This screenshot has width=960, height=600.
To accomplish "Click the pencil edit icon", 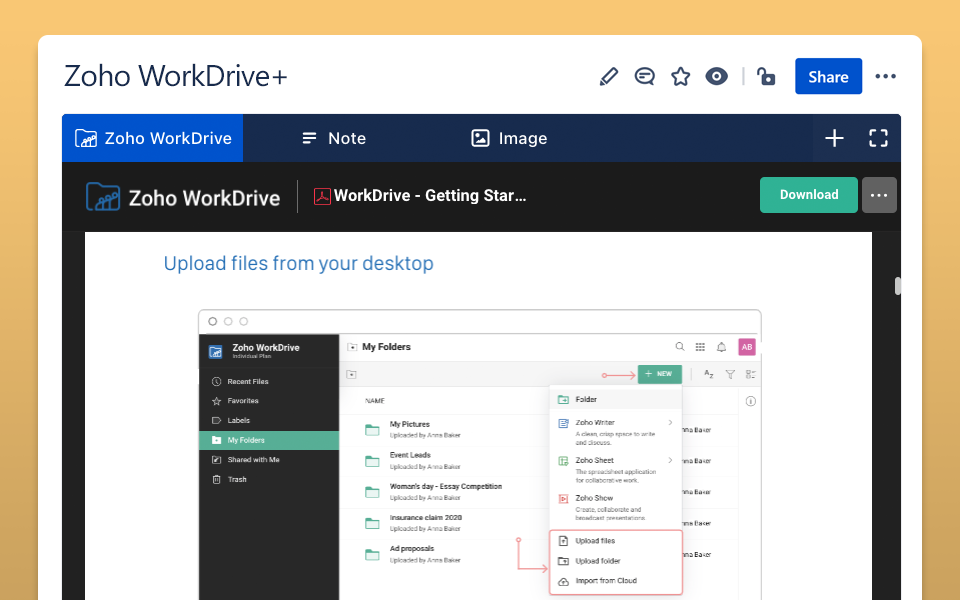I will click(608, 77).
